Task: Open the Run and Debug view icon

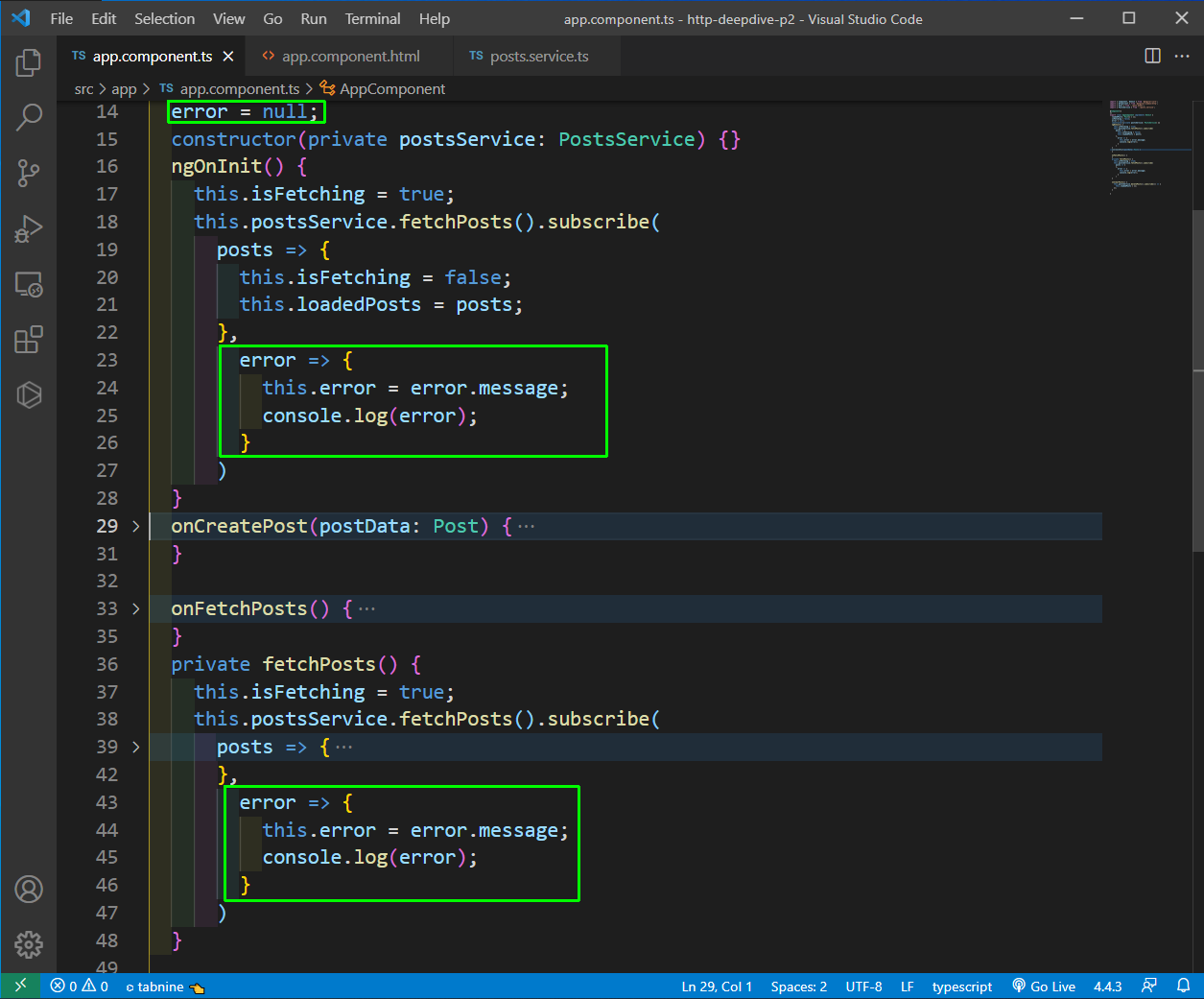Action: (x=29, y=228)
